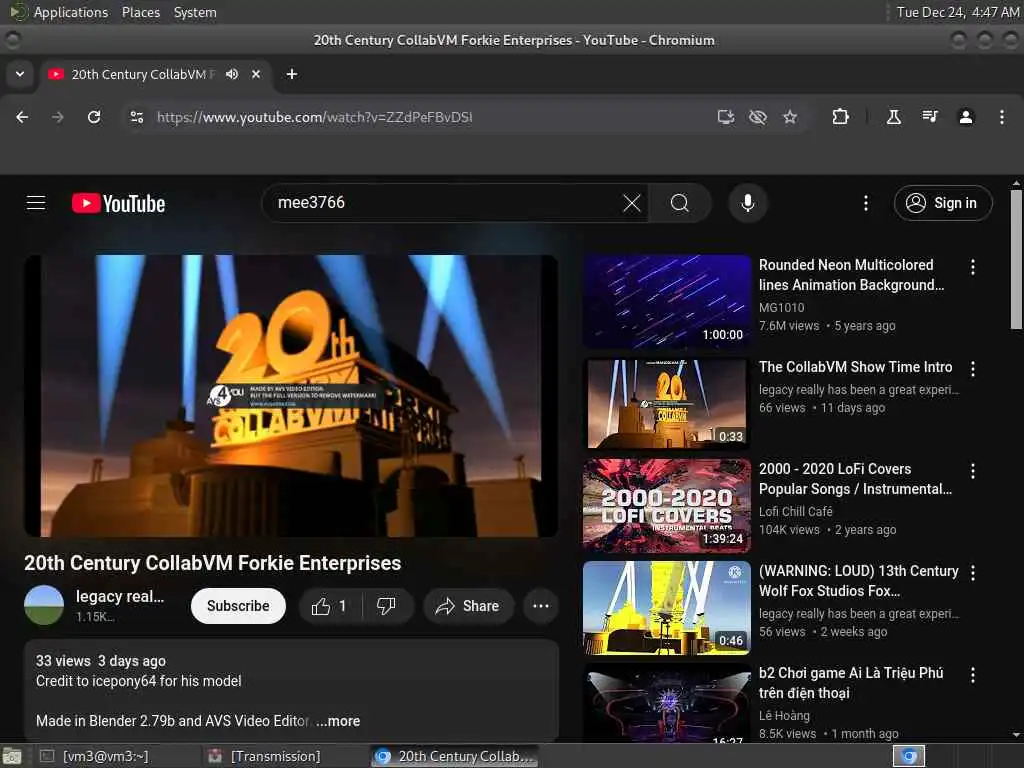View site information icon in address bar
The width and height of the screenshot is (1024, 768).
137,117
